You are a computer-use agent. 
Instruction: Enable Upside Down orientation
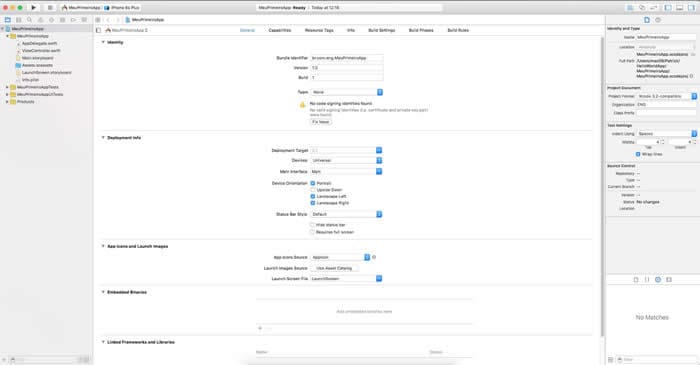tap(312, 190)
